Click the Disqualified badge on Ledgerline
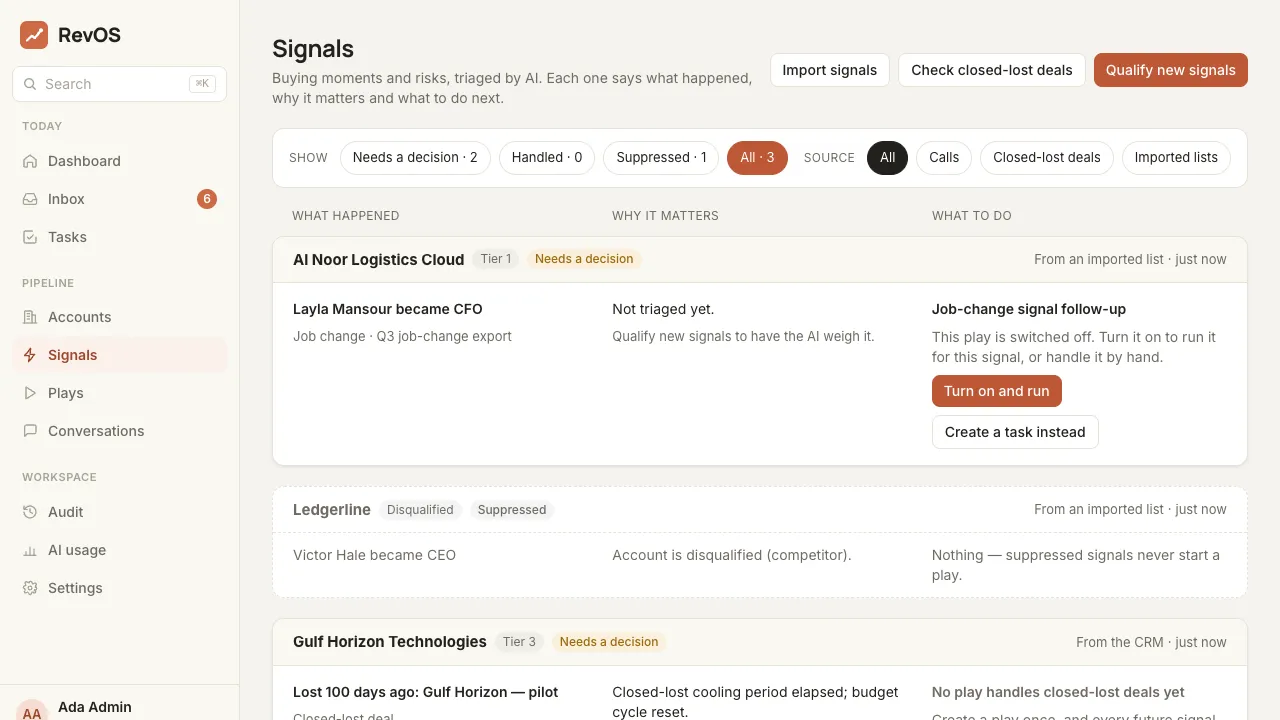Screen dimensions: 1280x720 pos(420,510)
